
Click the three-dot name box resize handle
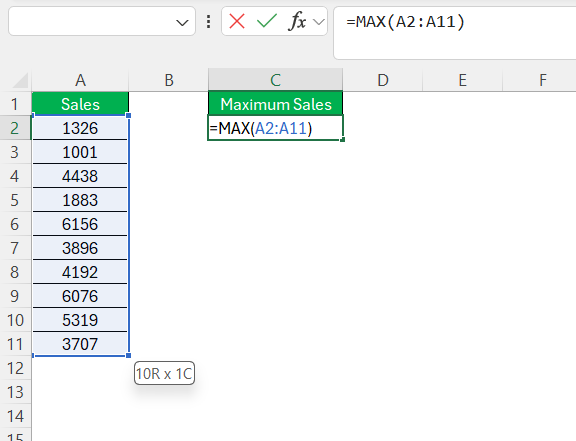[208, 22]
